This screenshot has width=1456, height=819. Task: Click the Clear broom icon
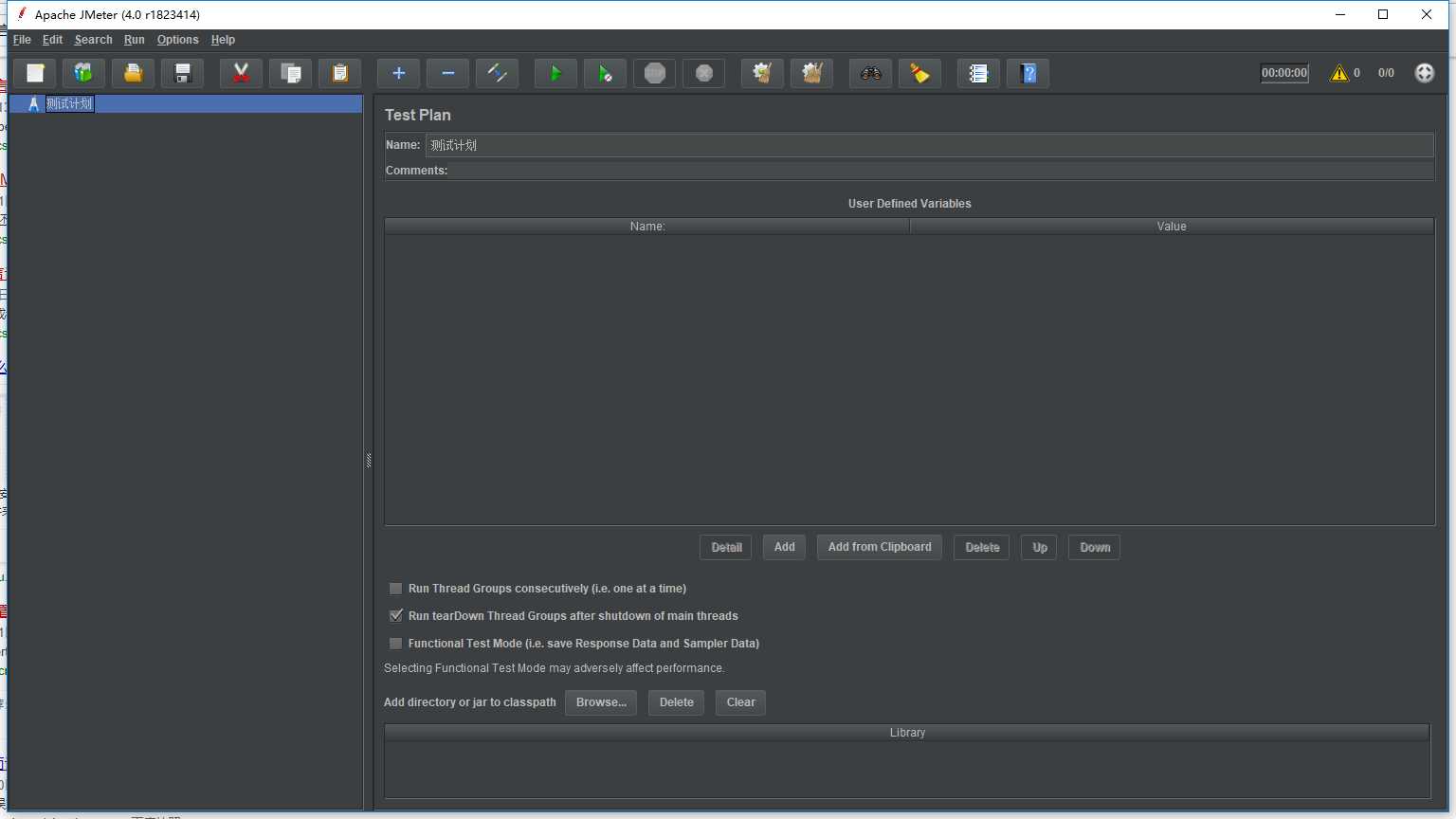pyautogui.click(x=762, y=73)
